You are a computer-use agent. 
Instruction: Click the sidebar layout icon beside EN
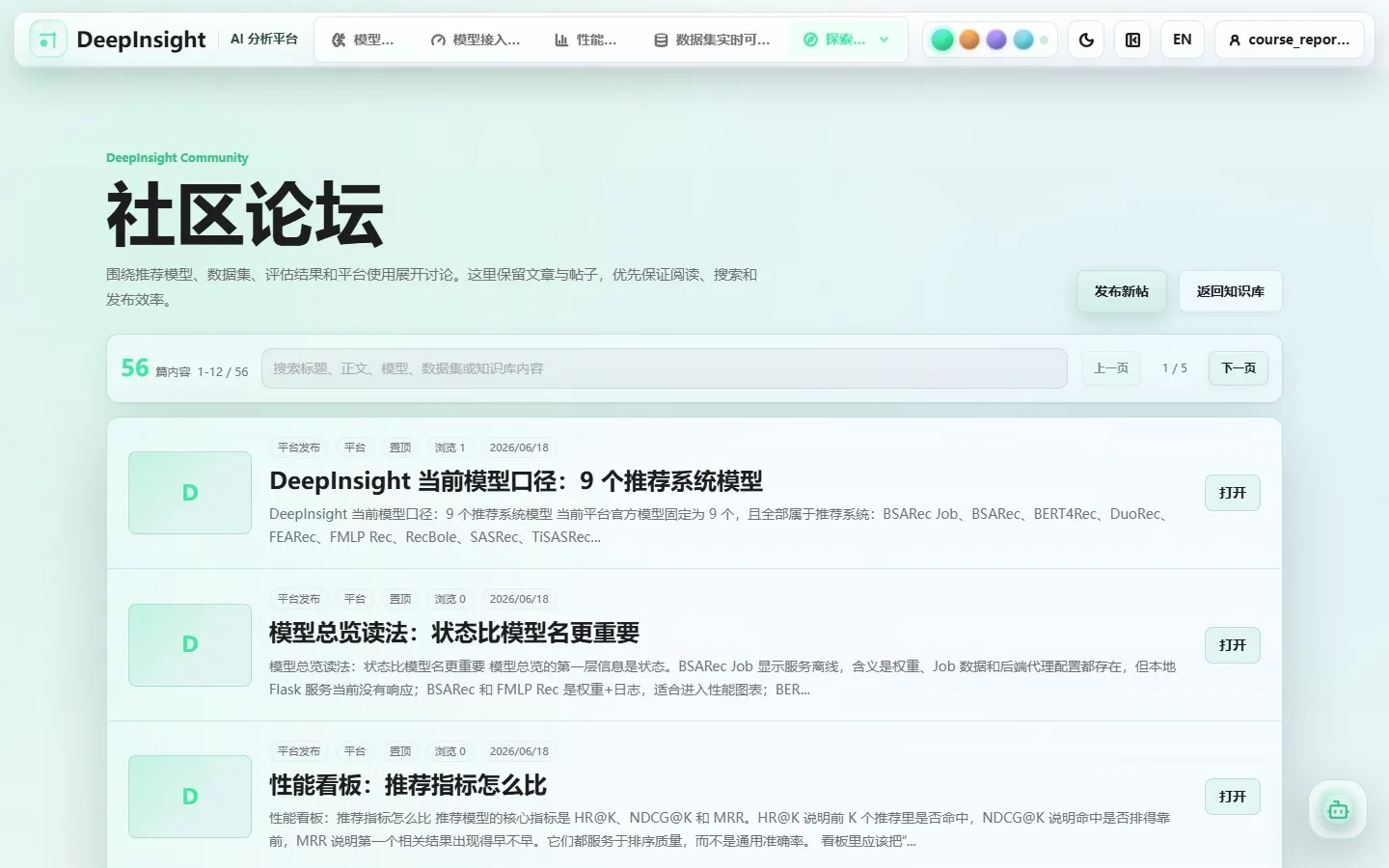click(x=1132, y=40)
